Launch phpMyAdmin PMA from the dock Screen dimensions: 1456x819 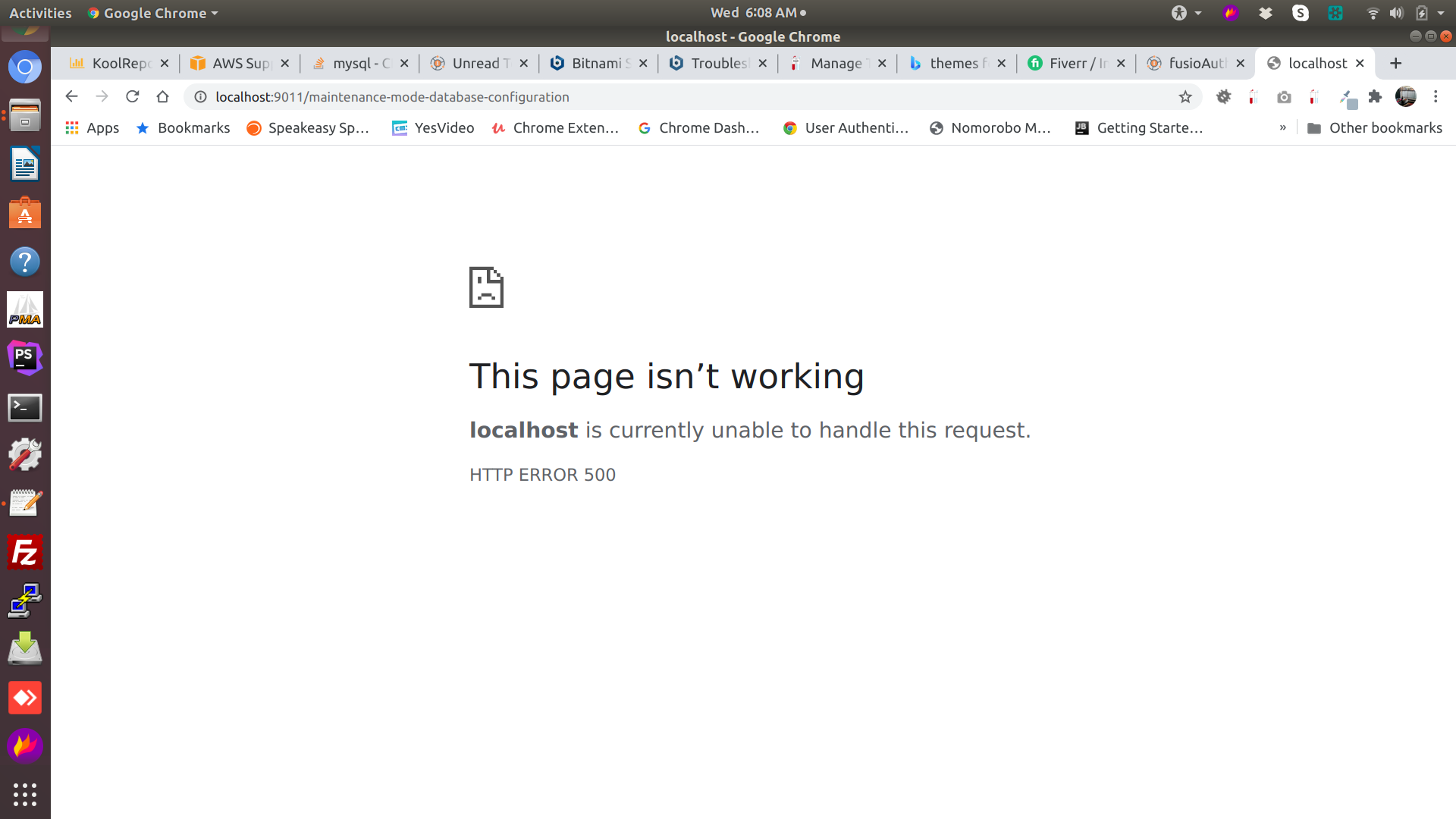coord(25,310)
